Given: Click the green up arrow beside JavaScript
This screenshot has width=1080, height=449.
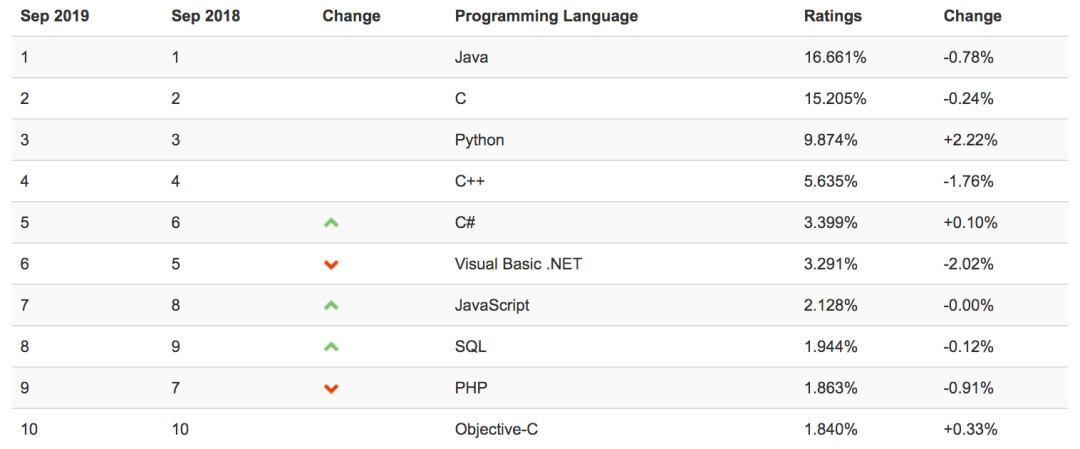Looking at the screenshot, I should (331, 306).
